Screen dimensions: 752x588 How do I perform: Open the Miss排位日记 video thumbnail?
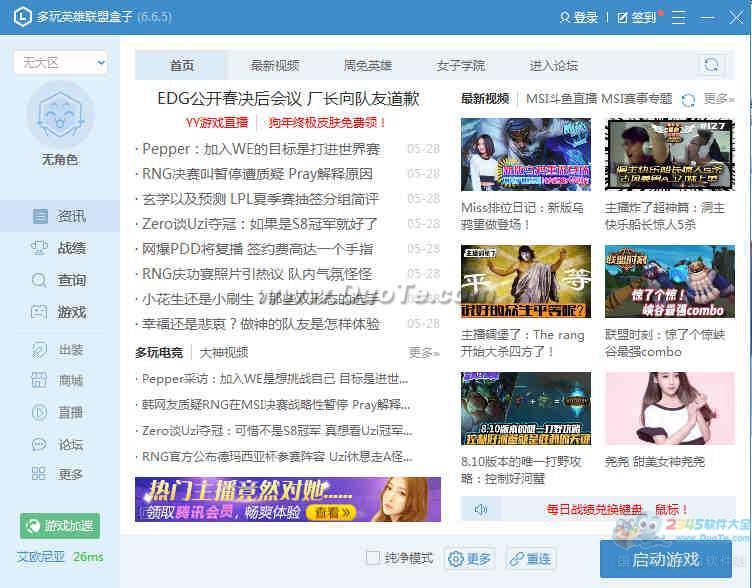pyautogui.click(x=526, y=154)
